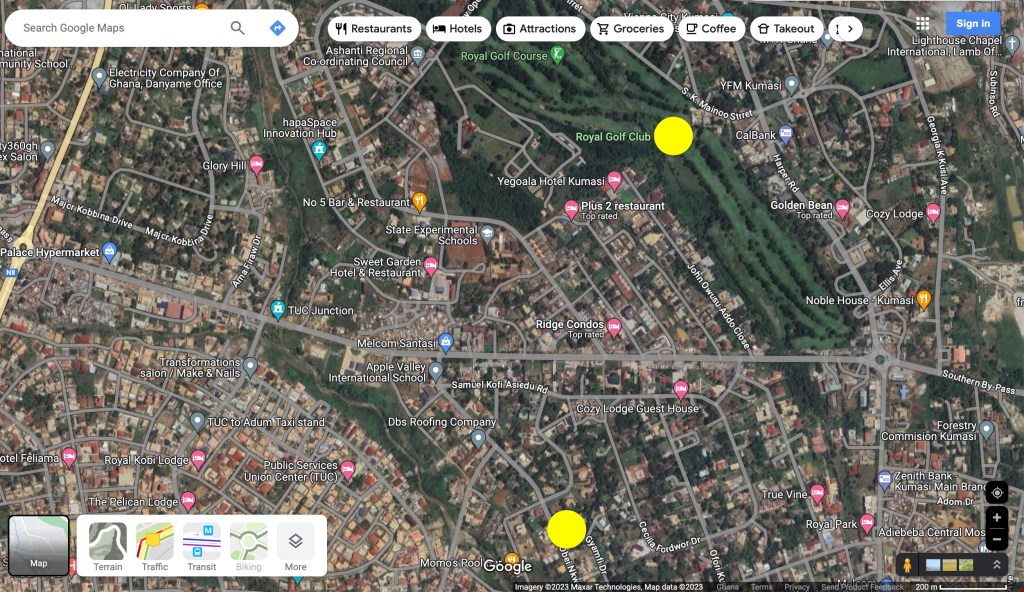Open the Terms link at the bottom
The width and height of the screenshot is (1024, 592).
coord(762,587)
